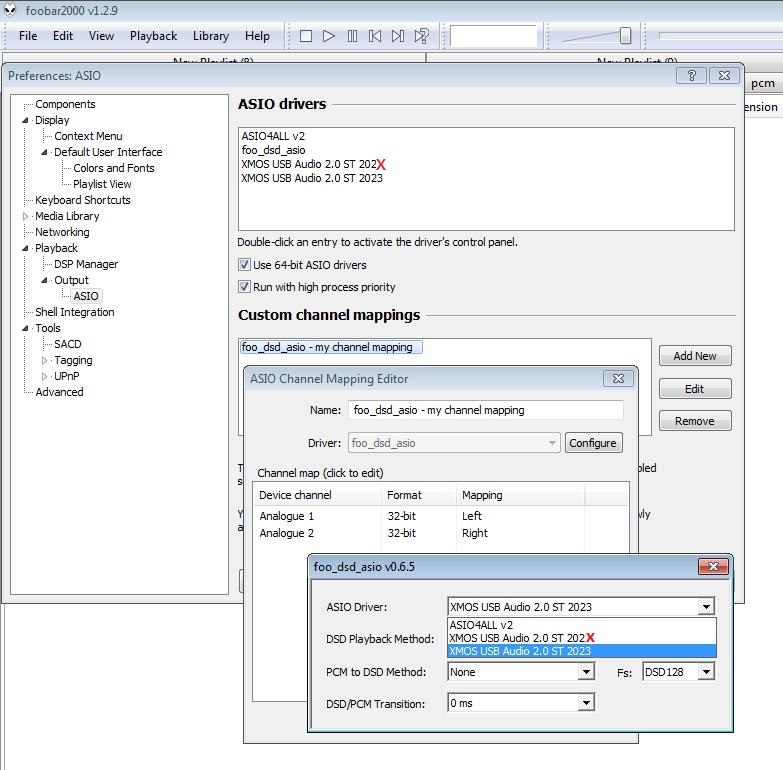Click the foobar2000 alien logo in the title bar
783x770 pixels.
(x=10, y=10)
